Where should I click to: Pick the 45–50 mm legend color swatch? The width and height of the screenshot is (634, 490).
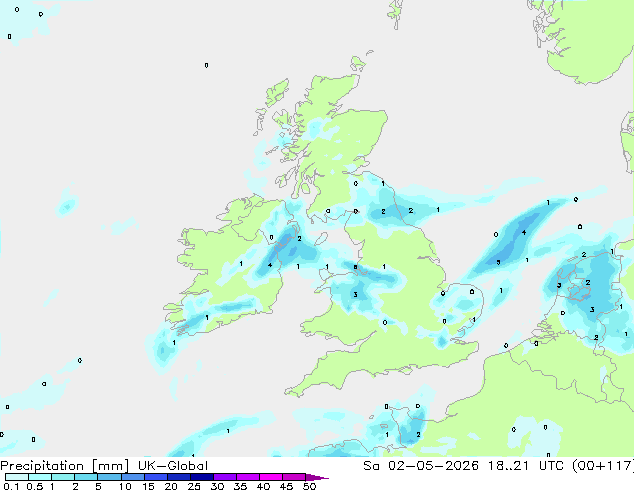[x=294, y=477]
